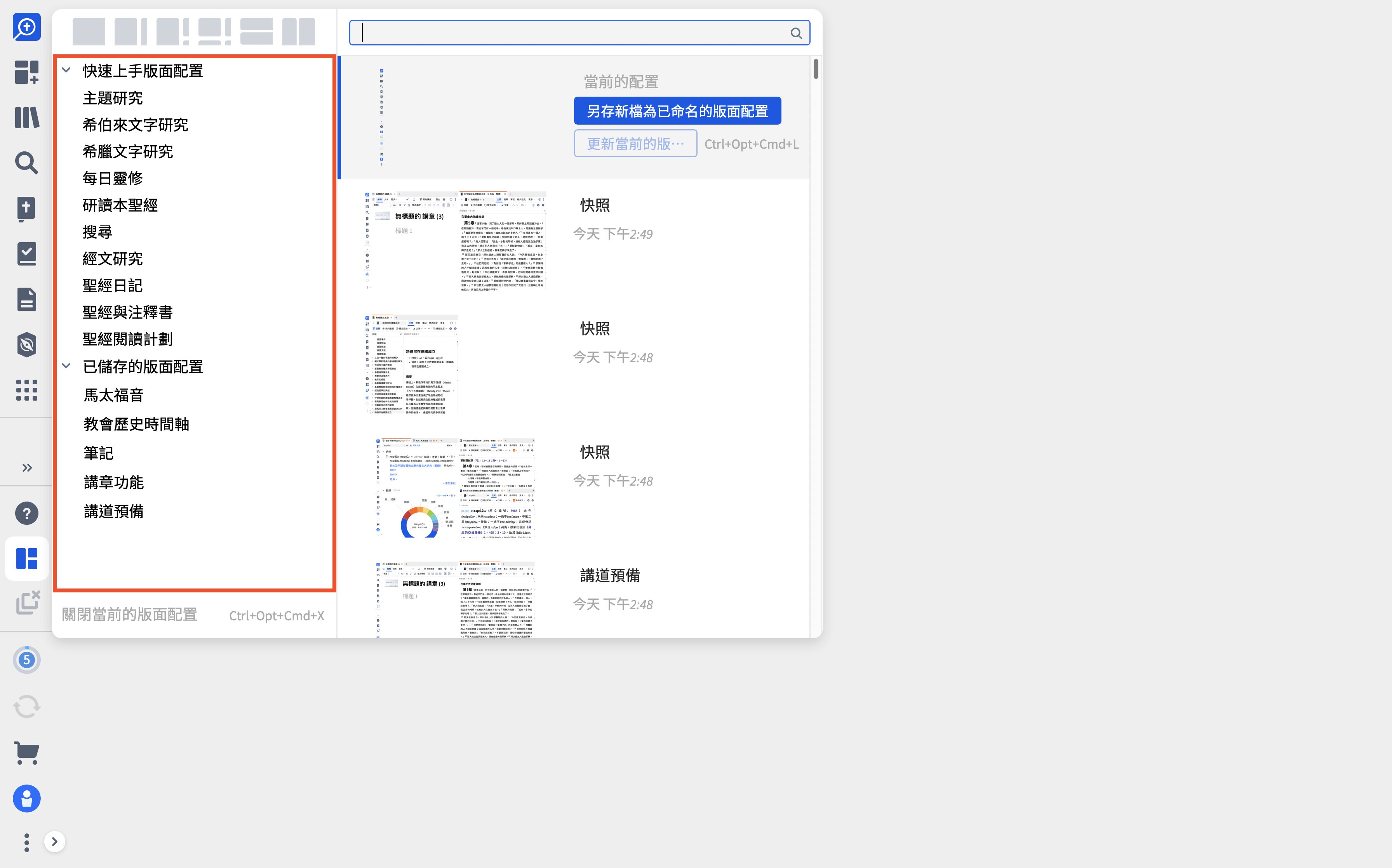This screenshot has width=1392, height=868.
Task: Open the second 快照 thumbnail with outline list
Action: [x=411, y=365]
